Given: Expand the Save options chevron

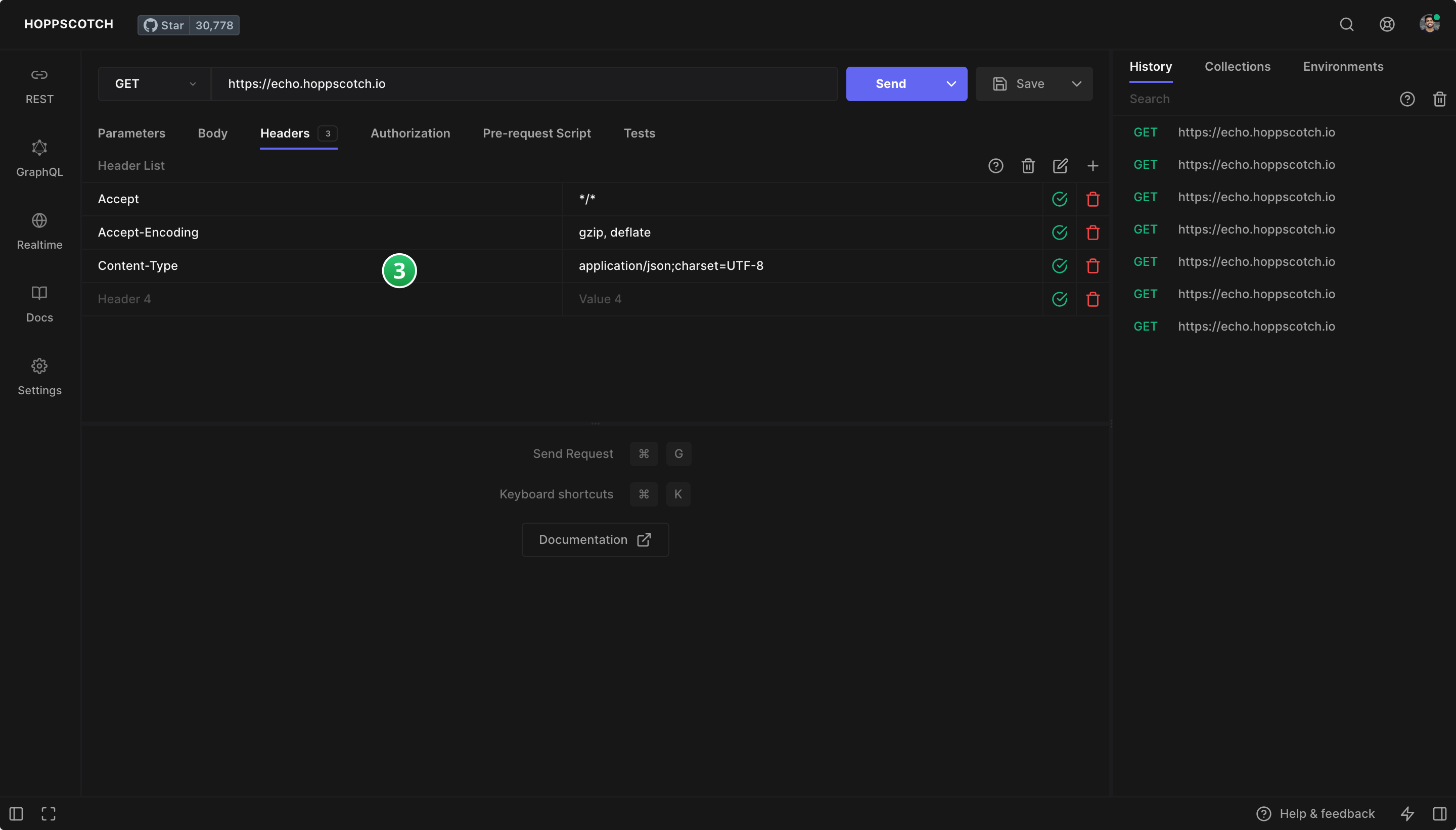Looking at the screenshot, I should [x=1076, y=84].
